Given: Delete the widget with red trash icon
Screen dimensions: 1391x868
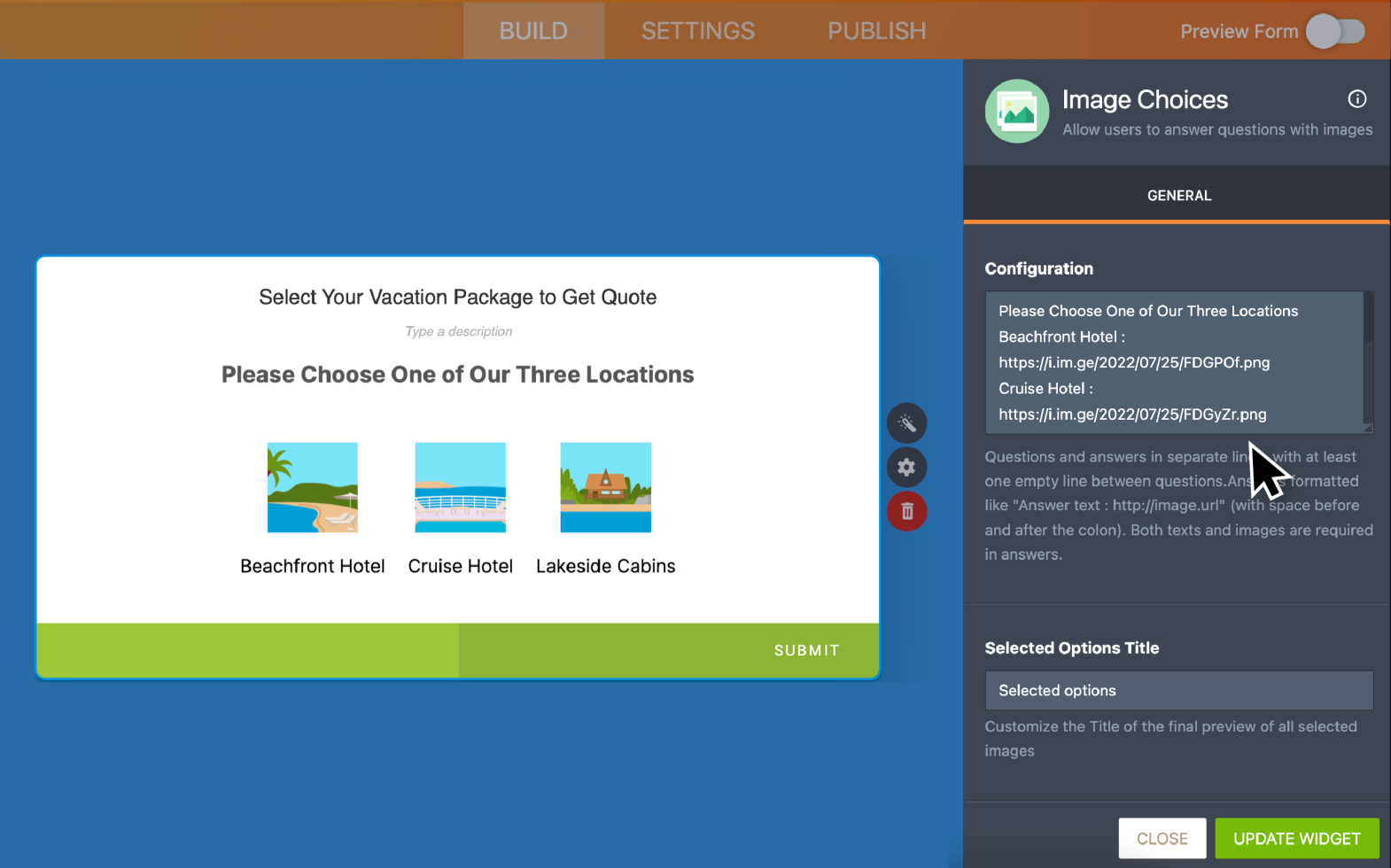Looking at the screenshot, I should pyautogui.click(x=906, y=511).
